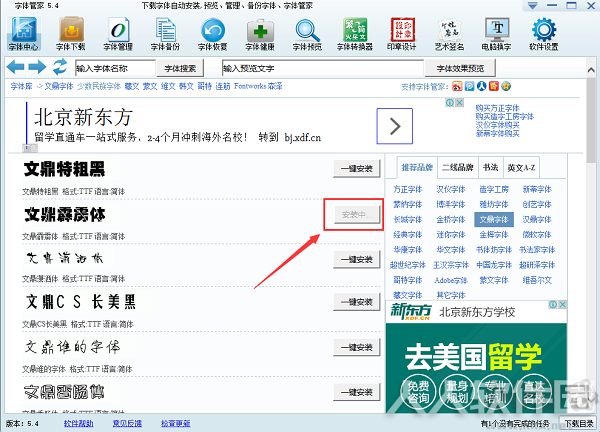Refresh page with circular arrows icon
This screenshot has height=432, width=600.
click(x=60, y=67)
